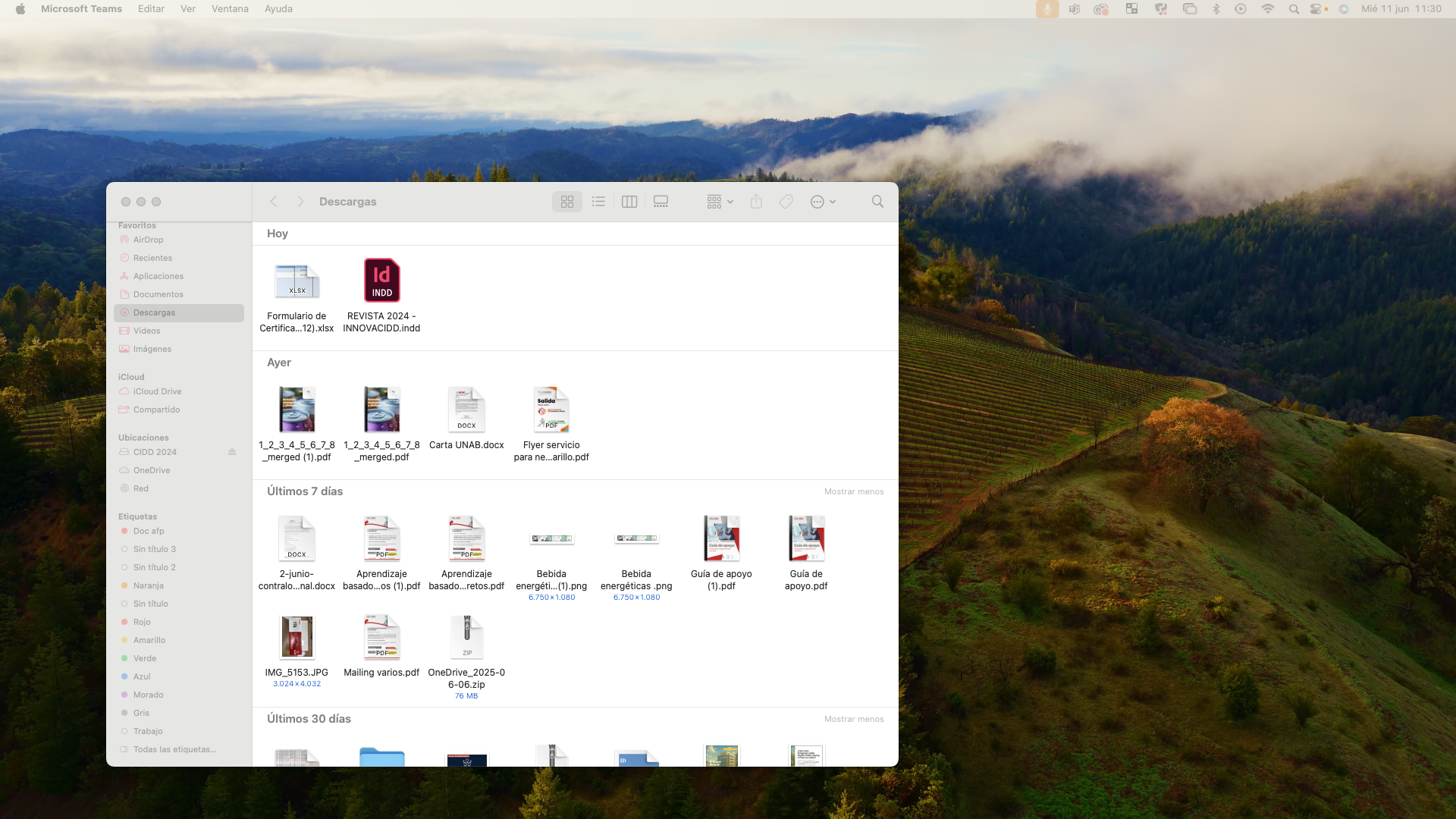The image size is (1456, 819).
Task: Select the Rojo red tag
Action: click(x=179, y=622)
